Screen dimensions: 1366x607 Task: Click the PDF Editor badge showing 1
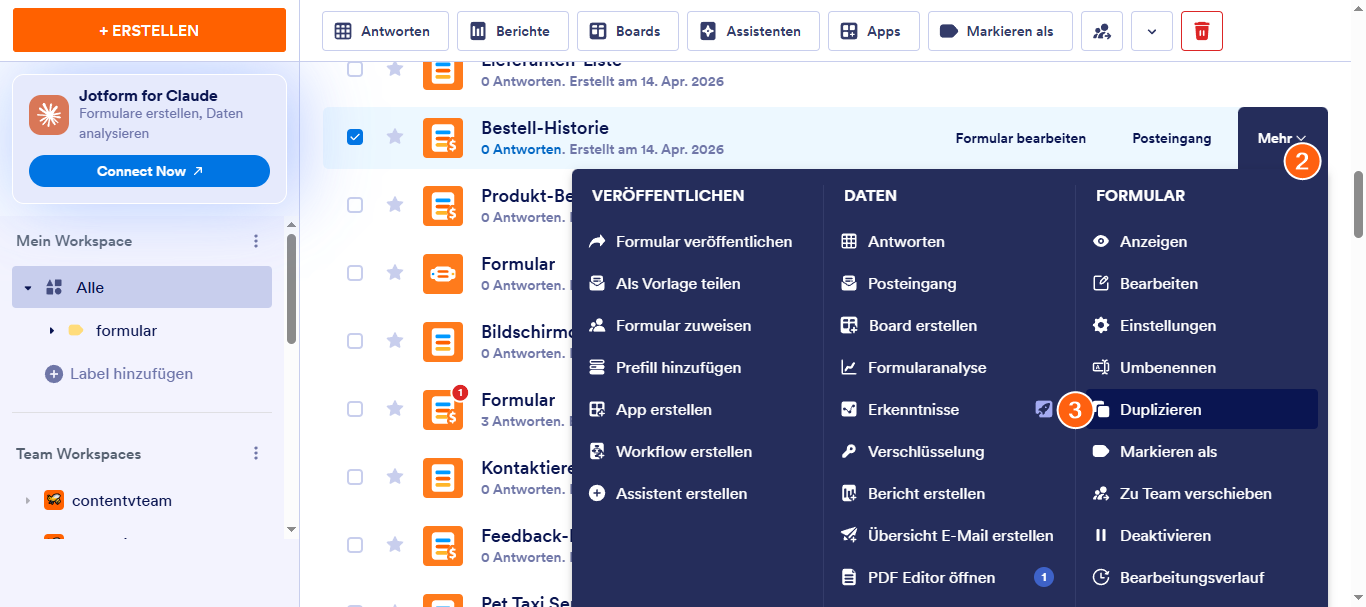1044,577
